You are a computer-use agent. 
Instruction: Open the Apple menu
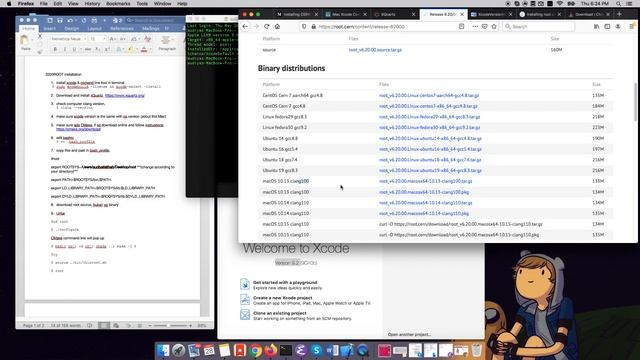click(9, 4)
